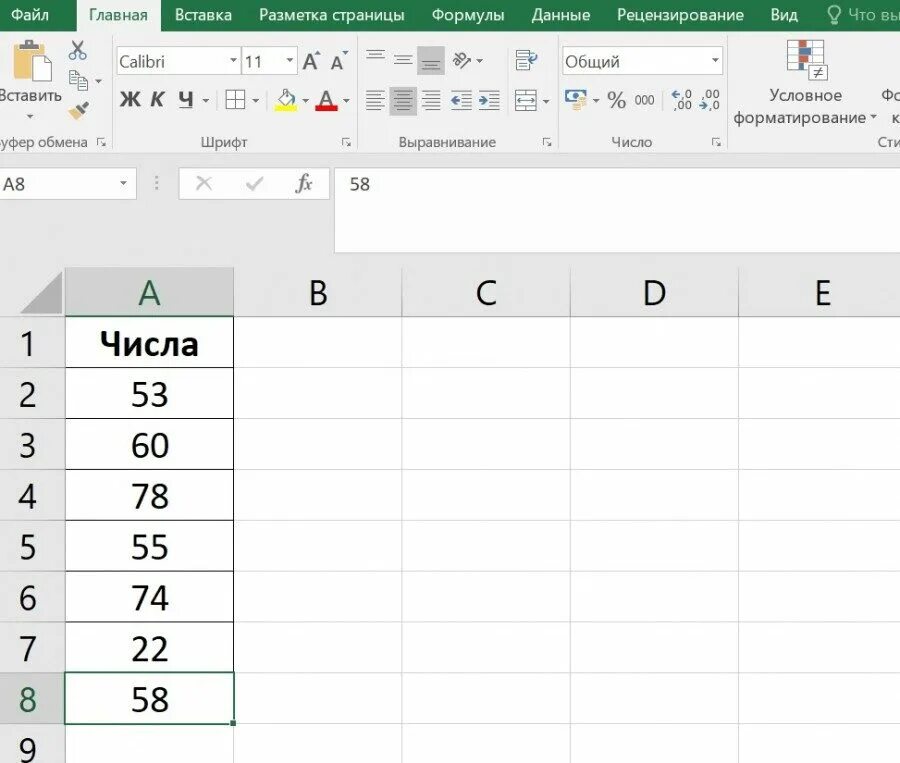Click the yellow fill color swatch
Image resolution: width=900 pixels, height=763 pixels.
click(285, 105)
